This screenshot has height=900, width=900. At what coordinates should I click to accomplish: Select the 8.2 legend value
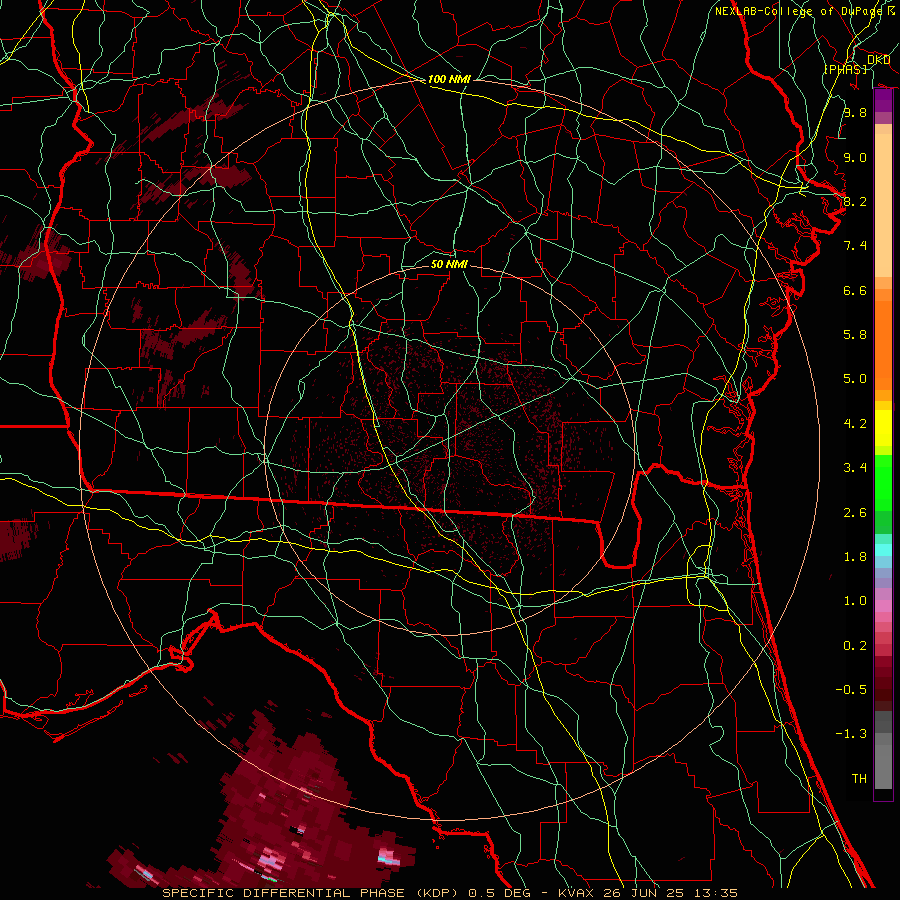855,201
